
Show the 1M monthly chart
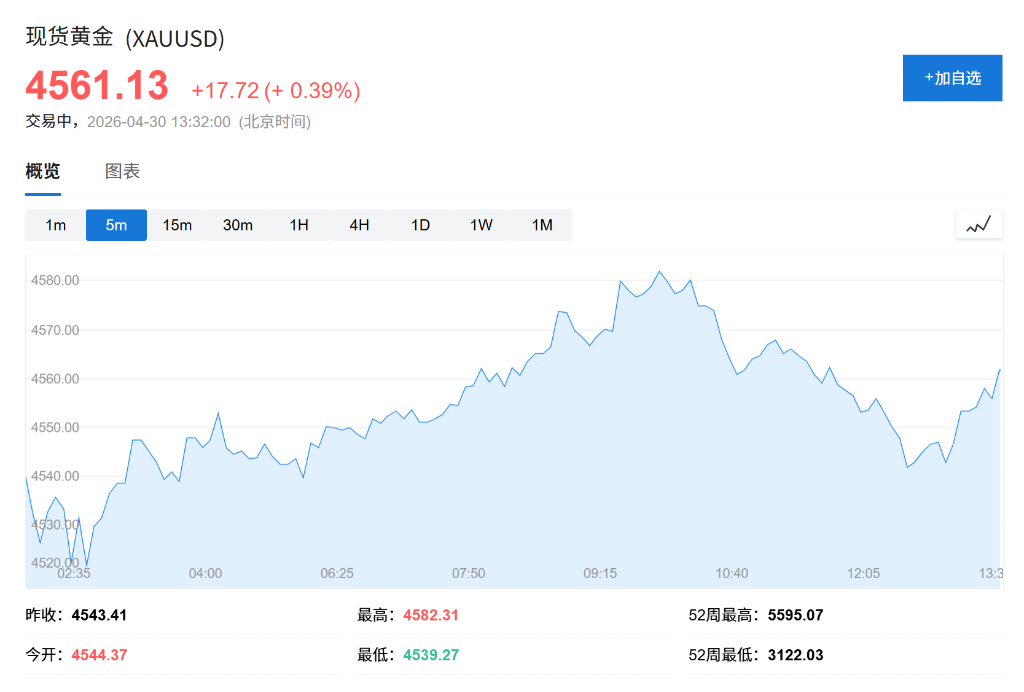click(x=542, y=225)
